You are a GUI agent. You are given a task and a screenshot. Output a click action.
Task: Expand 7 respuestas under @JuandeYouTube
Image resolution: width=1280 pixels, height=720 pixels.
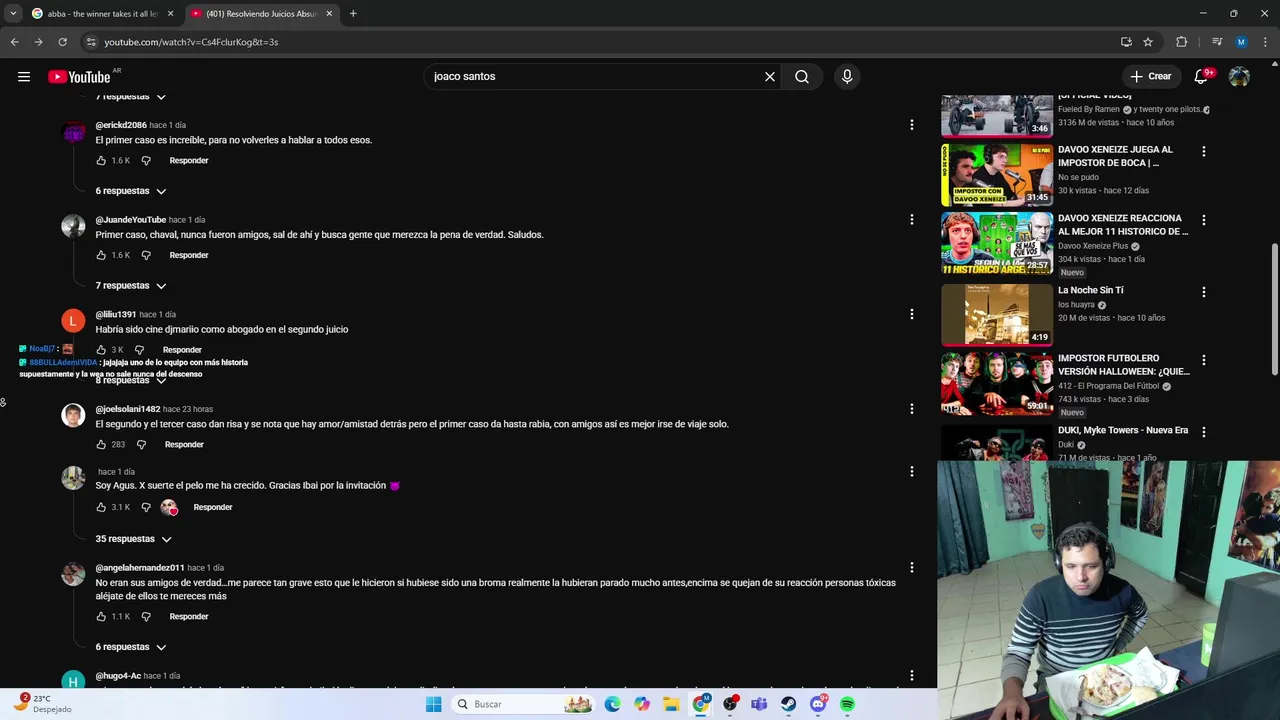(x=131, y=286)
